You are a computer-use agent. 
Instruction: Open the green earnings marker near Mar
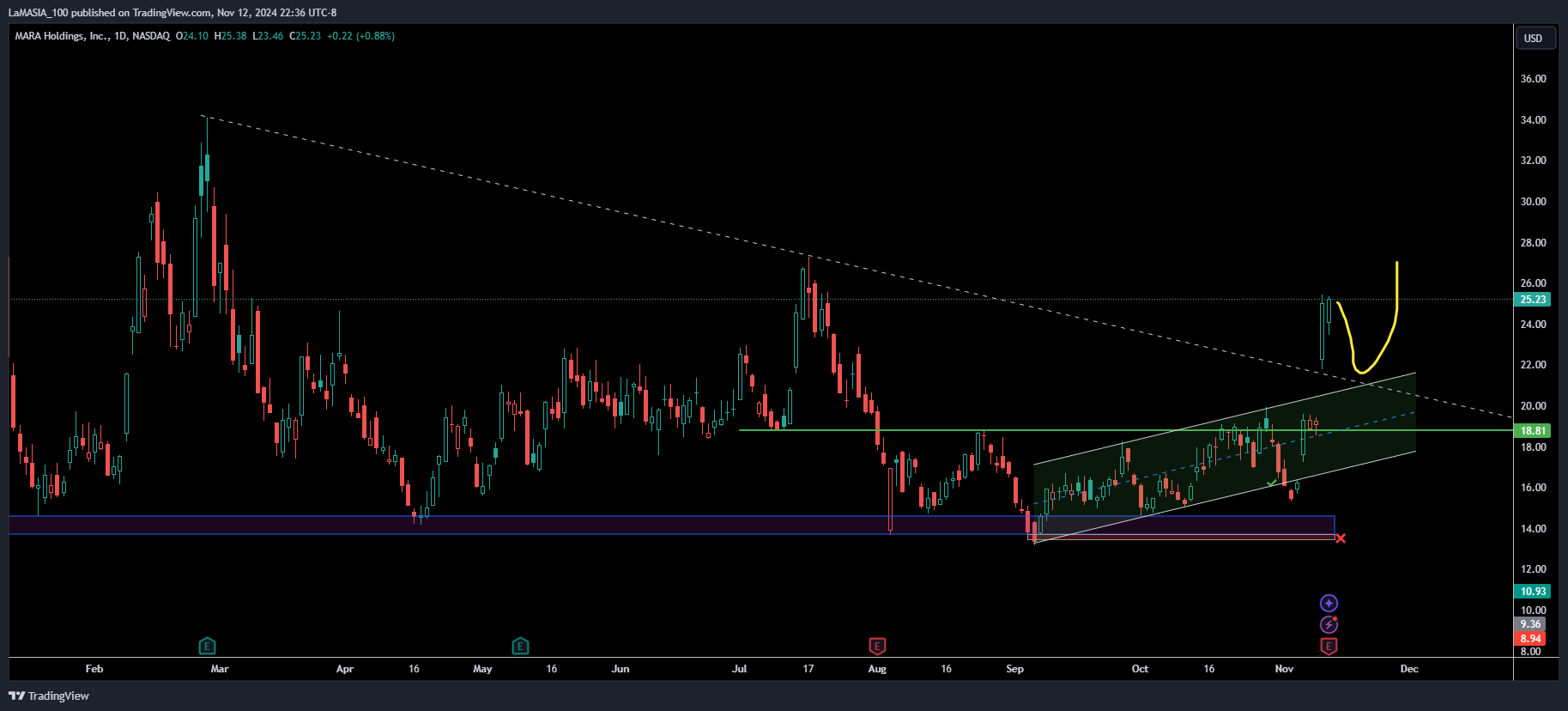207,646
